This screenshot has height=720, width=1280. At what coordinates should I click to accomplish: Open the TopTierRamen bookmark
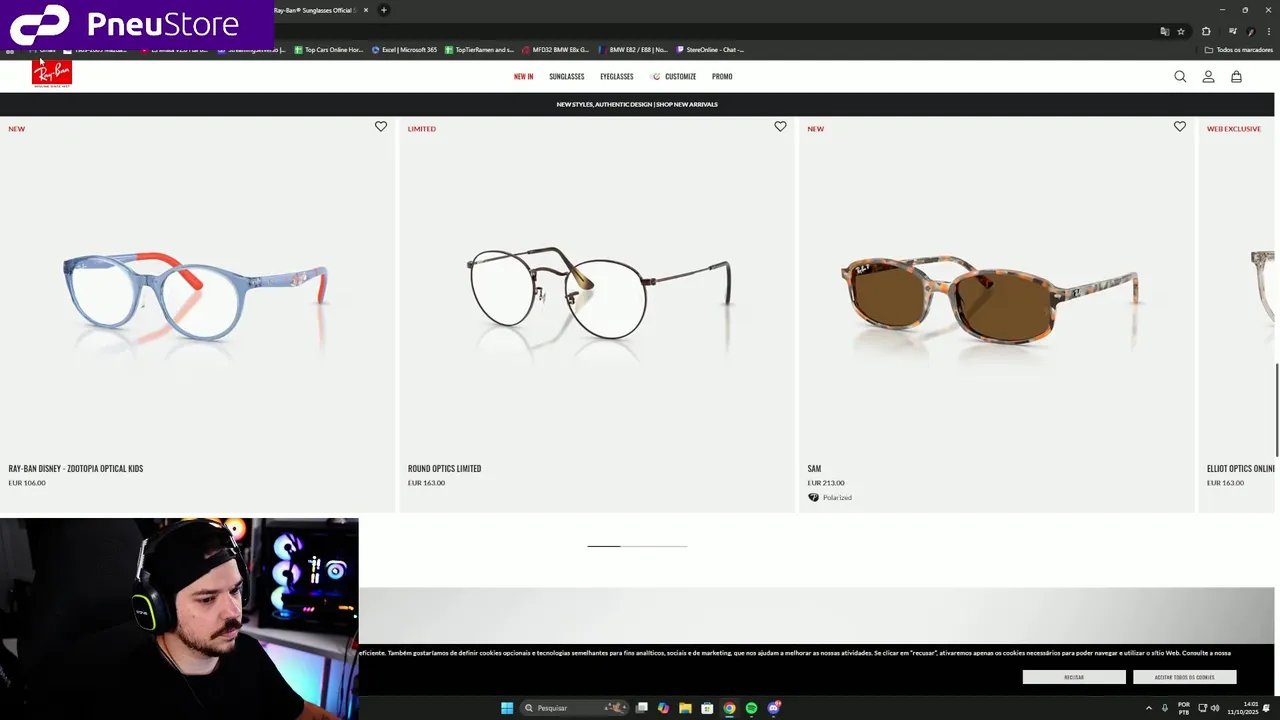[479, 49]
